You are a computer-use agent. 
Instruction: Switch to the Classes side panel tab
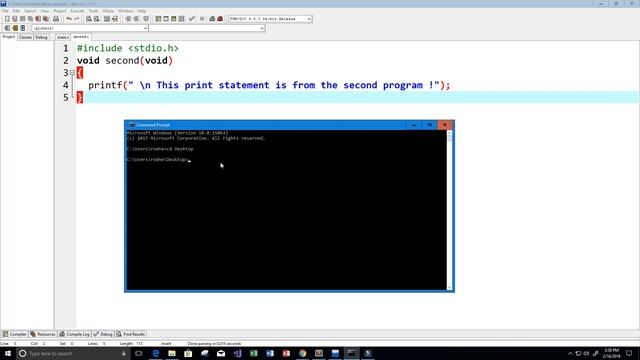click(x=25, y=37)
